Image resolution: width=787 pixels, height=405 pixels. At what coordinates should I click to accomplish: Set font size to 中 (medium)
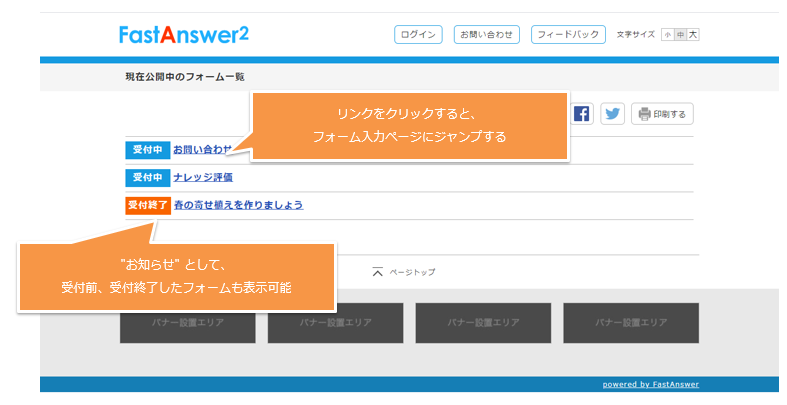tap(680, 35)
